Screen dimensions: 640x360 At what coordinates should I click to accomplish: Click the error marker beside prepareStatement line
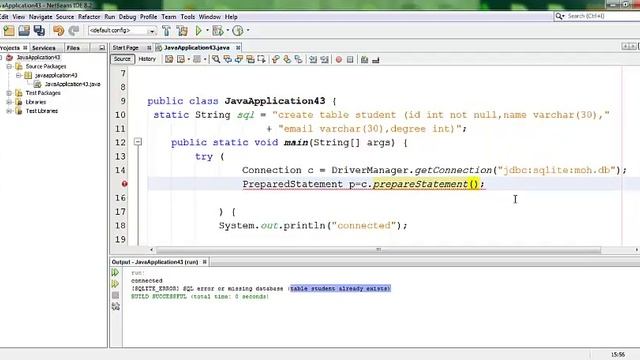click(124, 184)
